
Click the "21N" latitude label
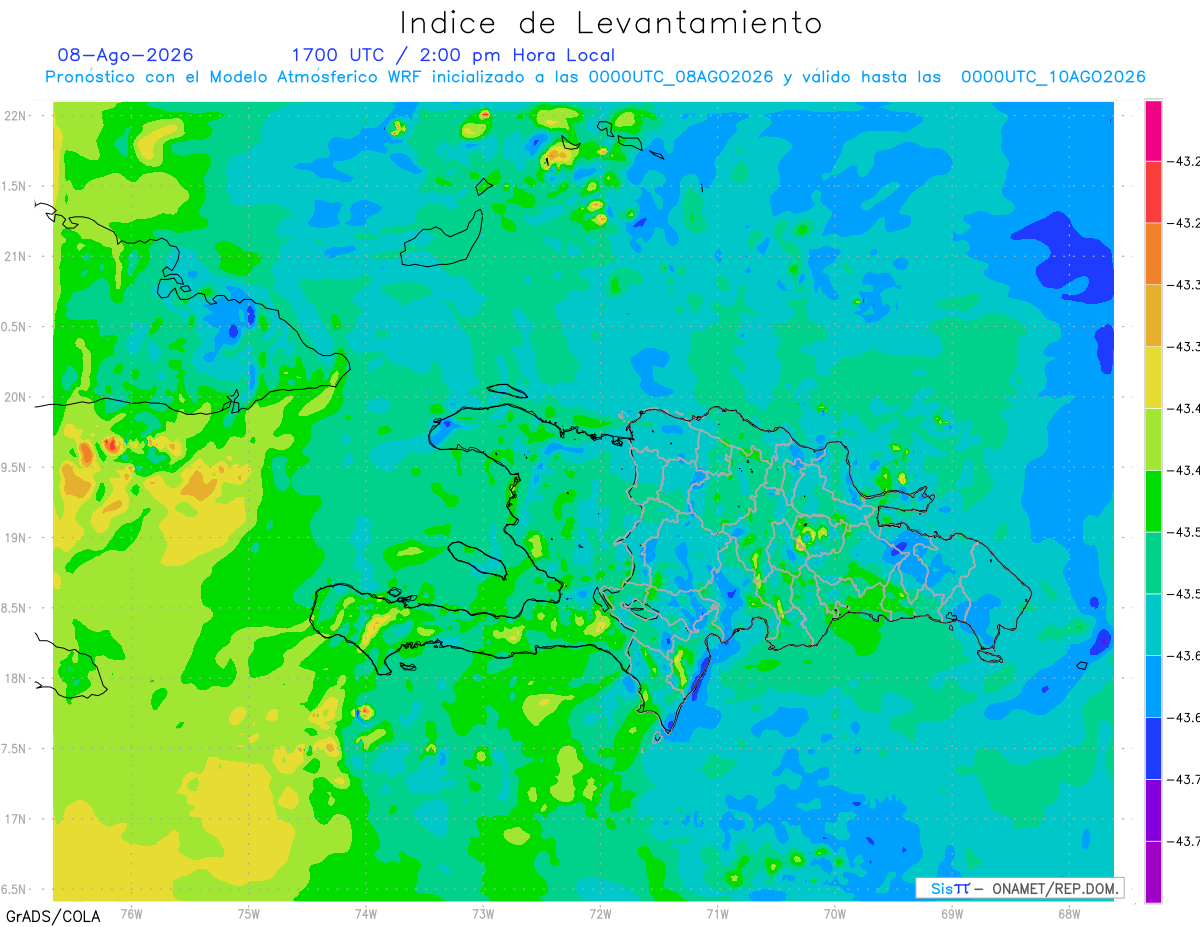(16, 256)
